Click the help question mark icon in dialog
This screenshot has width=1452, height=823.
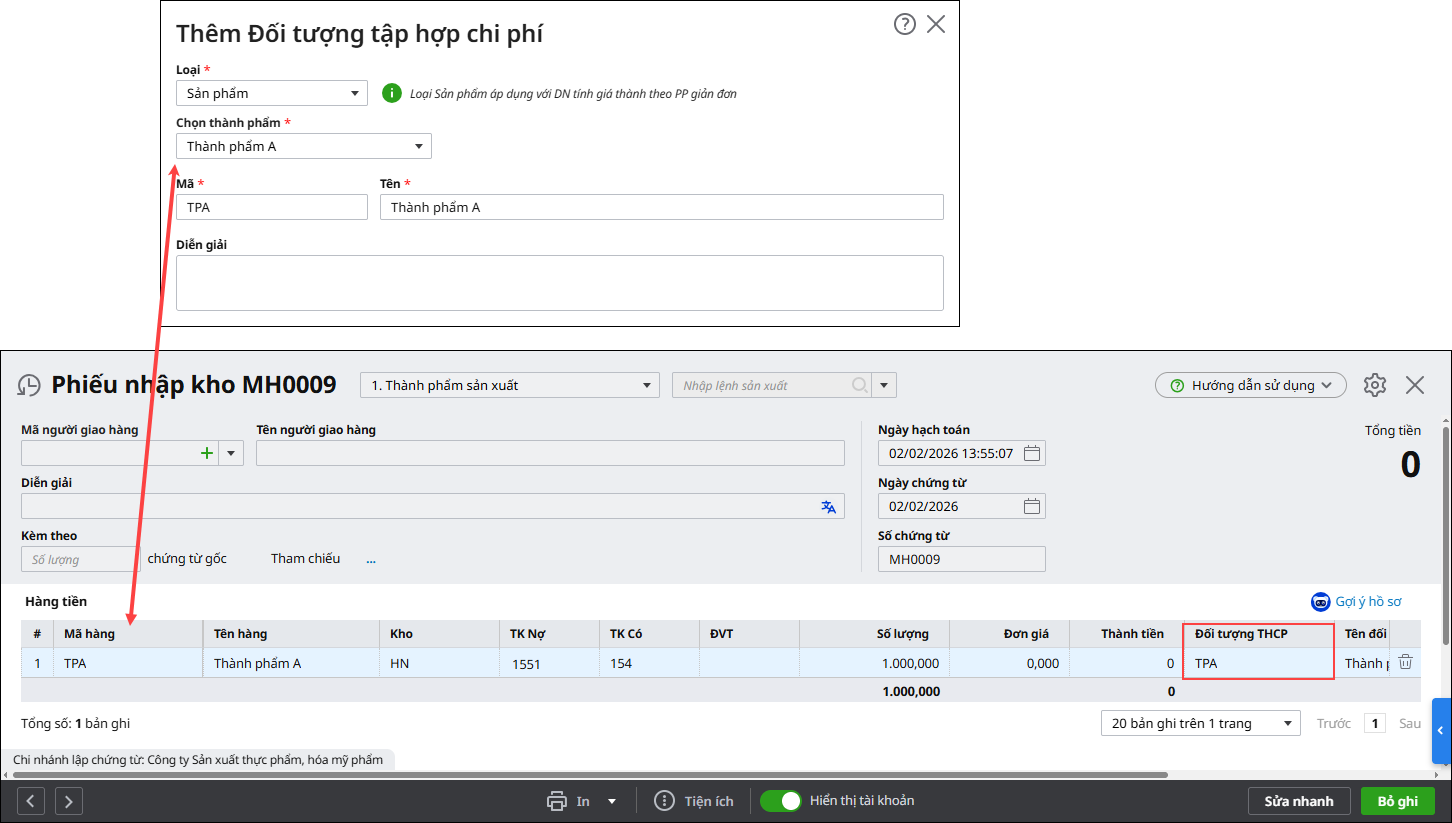904,25
